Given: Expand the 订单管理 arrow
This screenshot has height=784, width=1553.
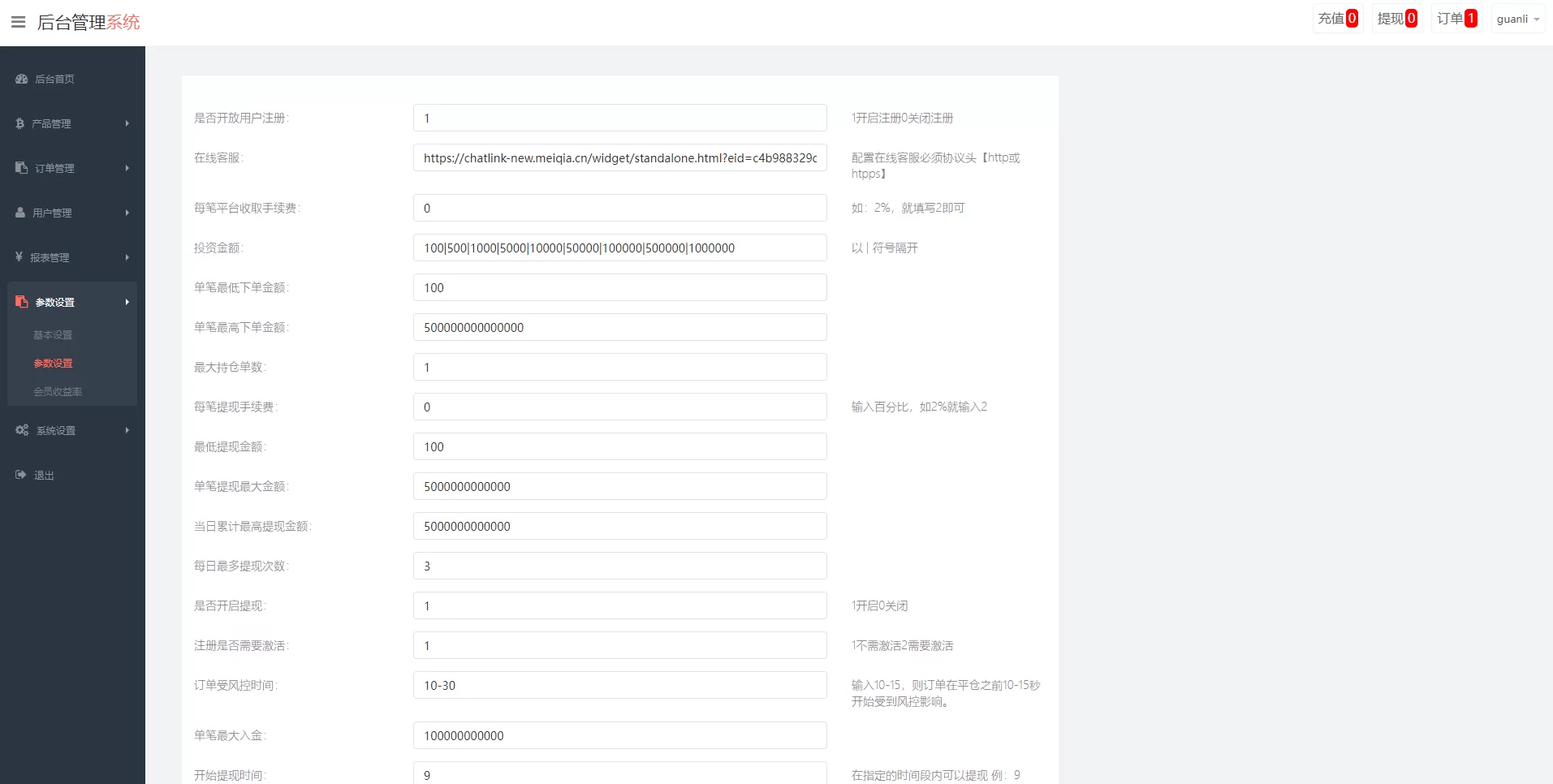Looking at the screenshot, I should tap(127, 168).
